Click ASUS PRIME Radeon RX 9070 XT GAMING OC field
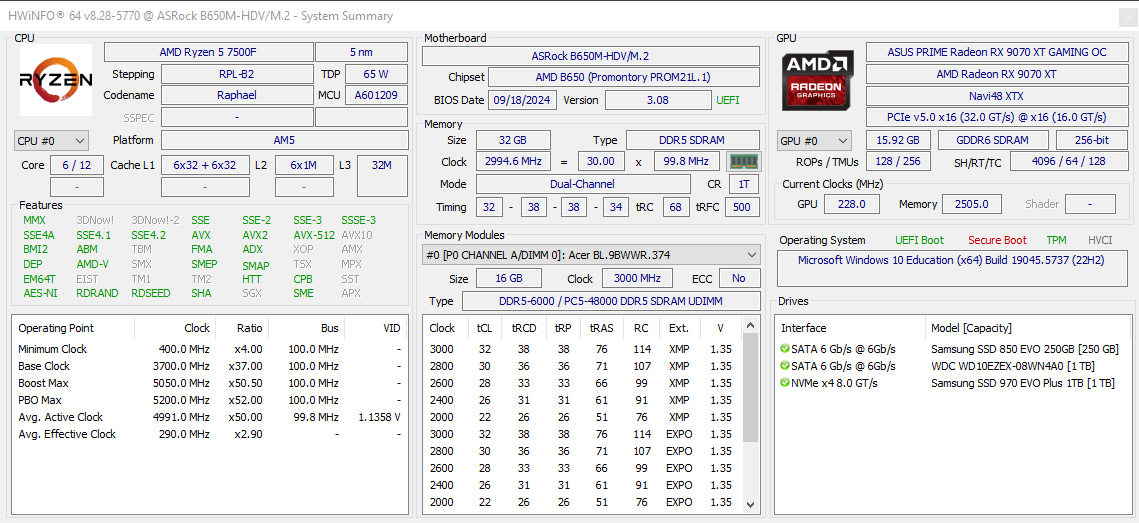Image resolution: width=1139 pixels, height=523 pixels. (997, 52)
